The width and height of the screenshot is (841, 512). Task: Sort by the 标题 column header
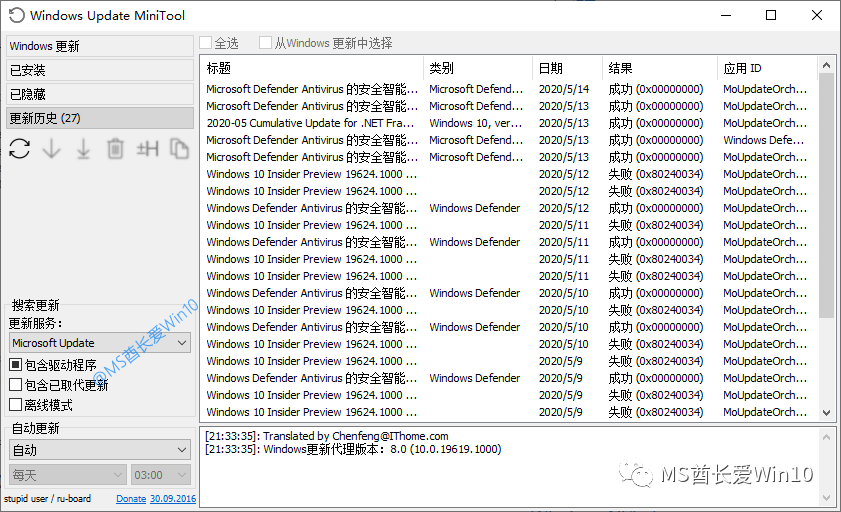pyautogui.click(x=312, y=68)
